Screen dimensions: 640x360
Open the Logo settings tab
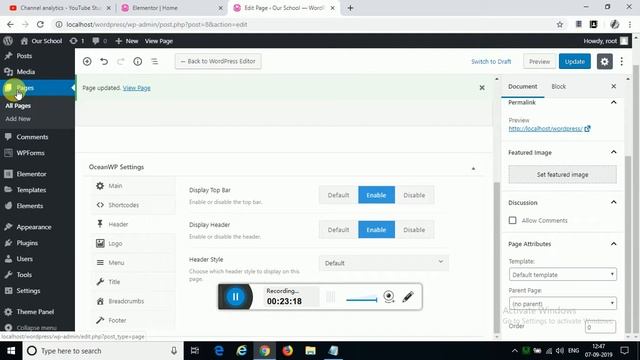pos(133,243)
